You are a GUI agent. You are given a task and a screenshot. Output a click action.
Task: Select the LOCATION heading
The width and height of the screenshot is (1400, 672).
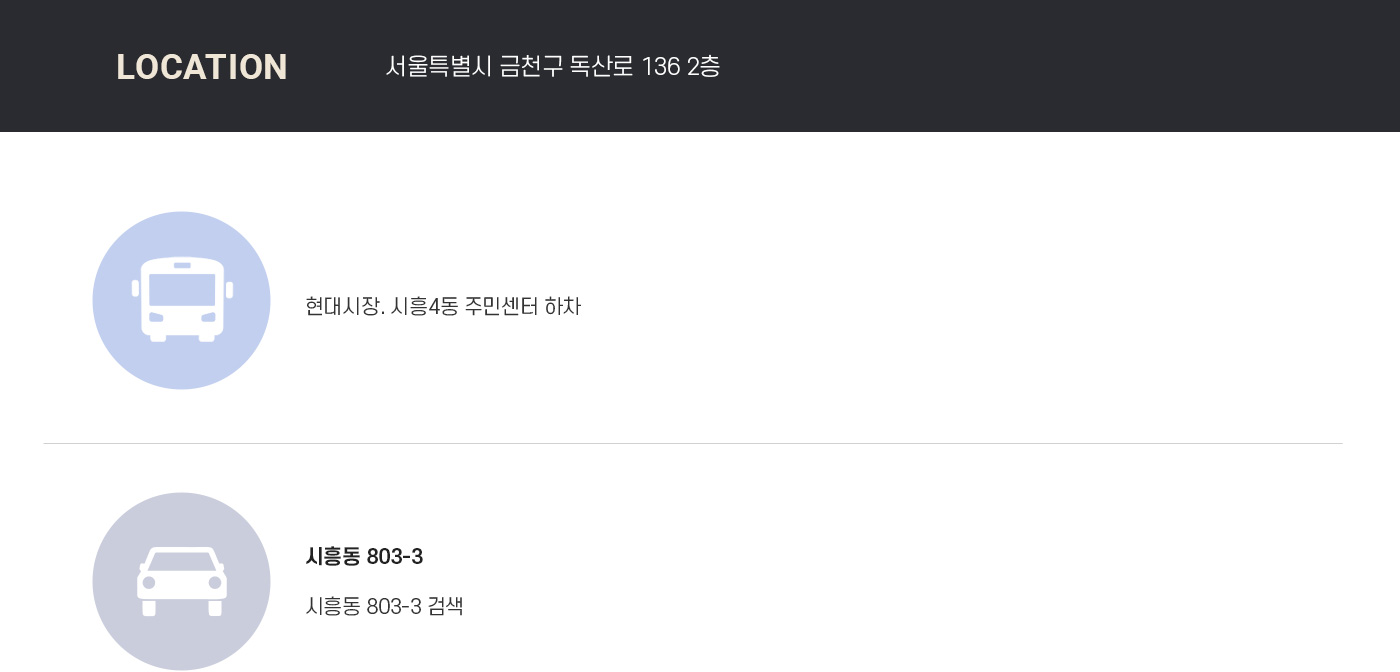[202, 67]
